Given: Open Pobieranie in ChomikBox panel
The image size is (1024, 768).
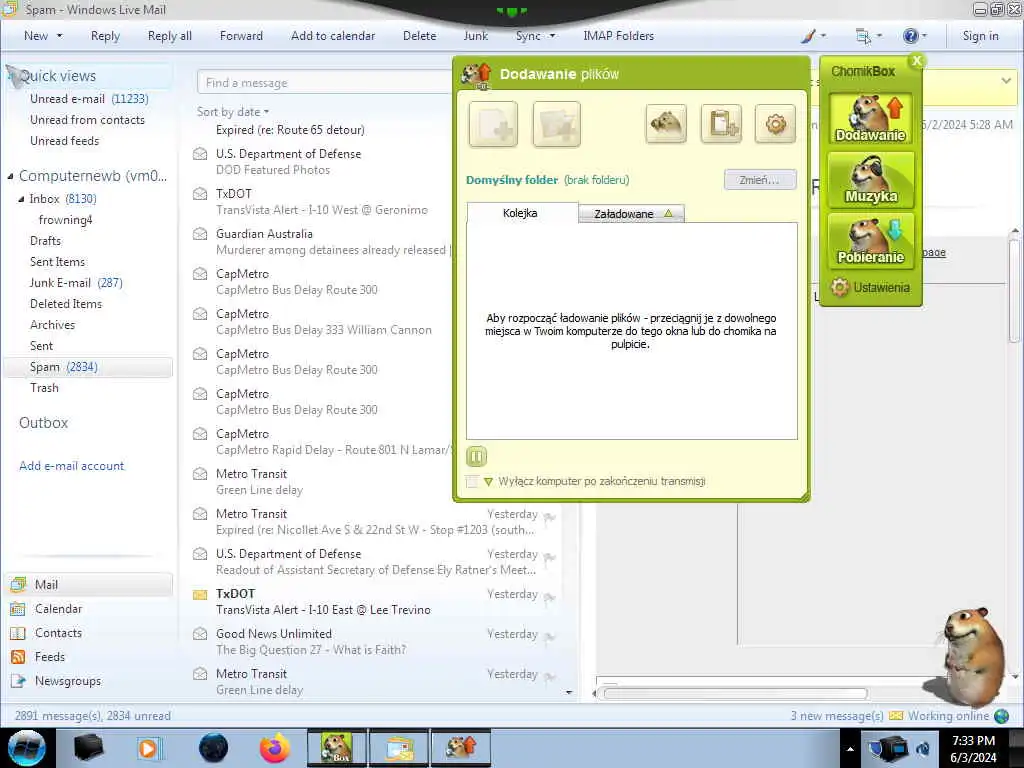Looking at the screenshot, I should pos(870,241).
